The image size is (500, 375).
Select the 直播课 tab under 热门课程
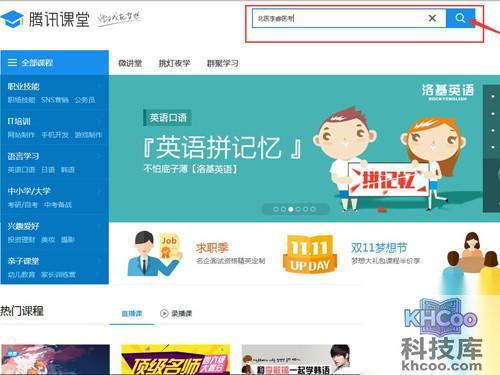click(132, 313)
